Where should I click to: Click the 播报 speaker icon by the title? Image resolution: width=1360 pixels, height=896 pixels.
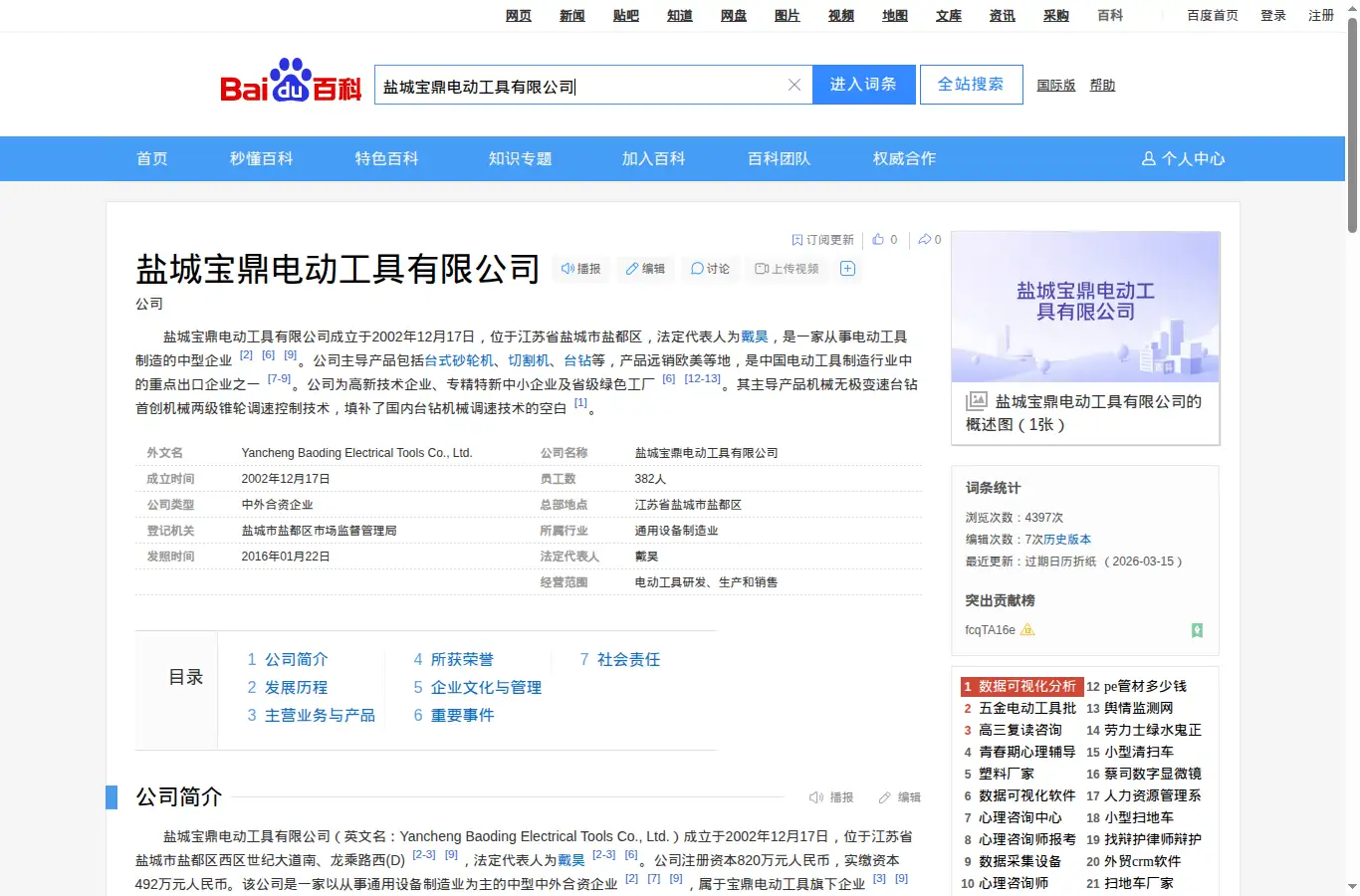point(580,269)
